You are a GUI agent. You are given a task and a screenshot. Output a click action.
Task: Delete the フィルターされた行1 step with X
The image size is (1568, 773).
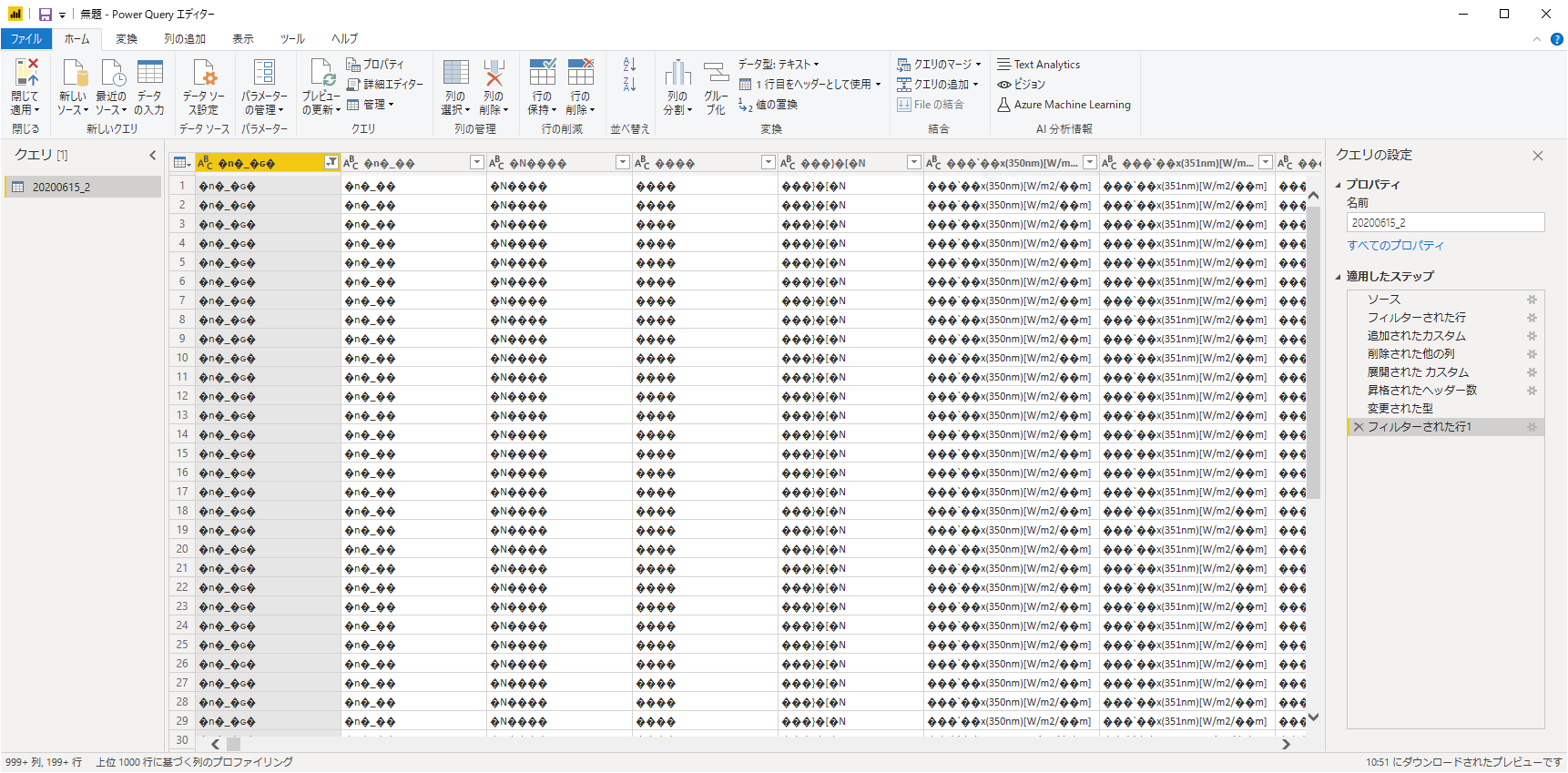pos(1359,427)
